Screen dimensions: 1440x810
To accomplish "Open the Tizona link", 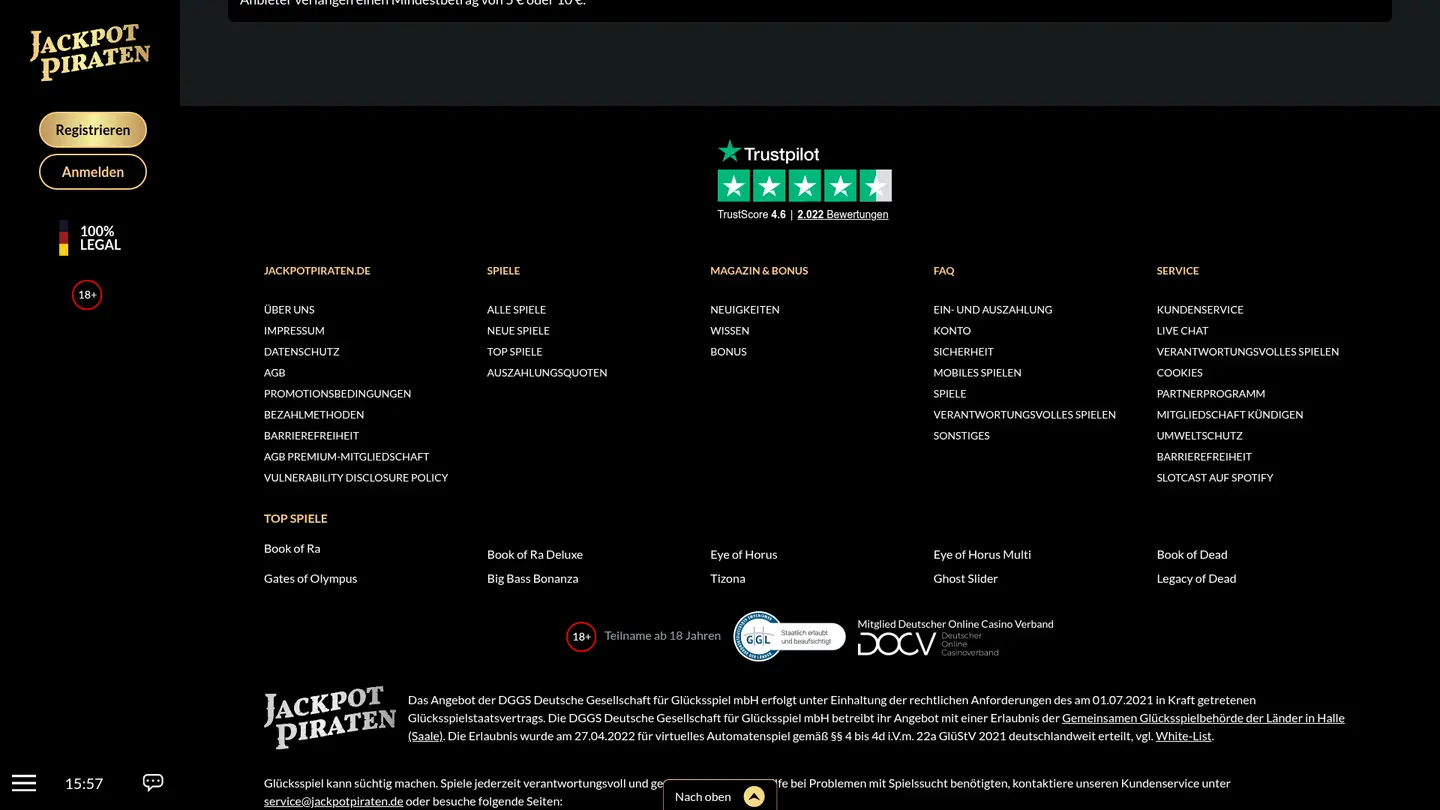I will (x=728, y=579).
